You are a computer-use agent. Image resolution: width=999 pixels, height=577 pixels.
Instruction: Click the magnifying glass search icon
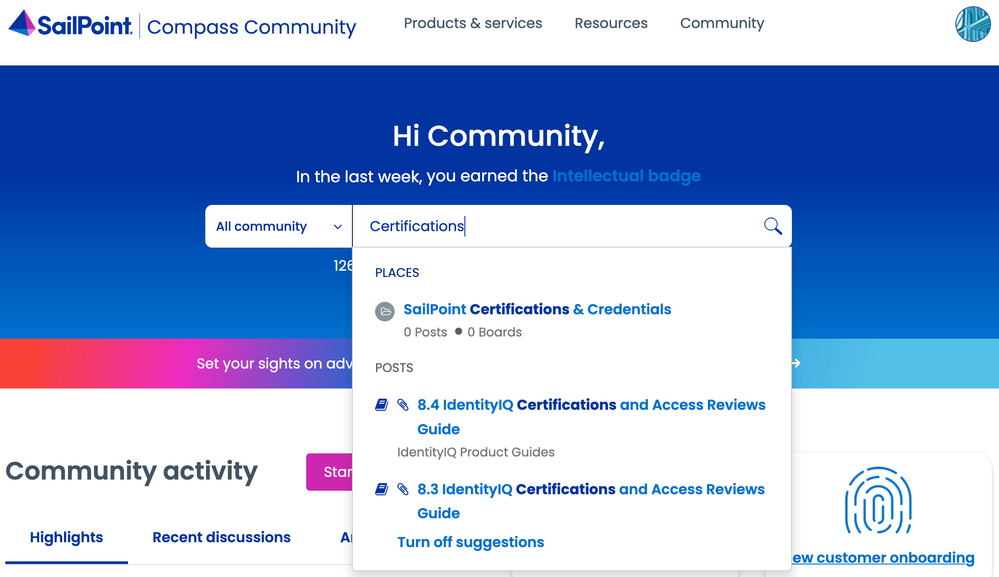772,226
